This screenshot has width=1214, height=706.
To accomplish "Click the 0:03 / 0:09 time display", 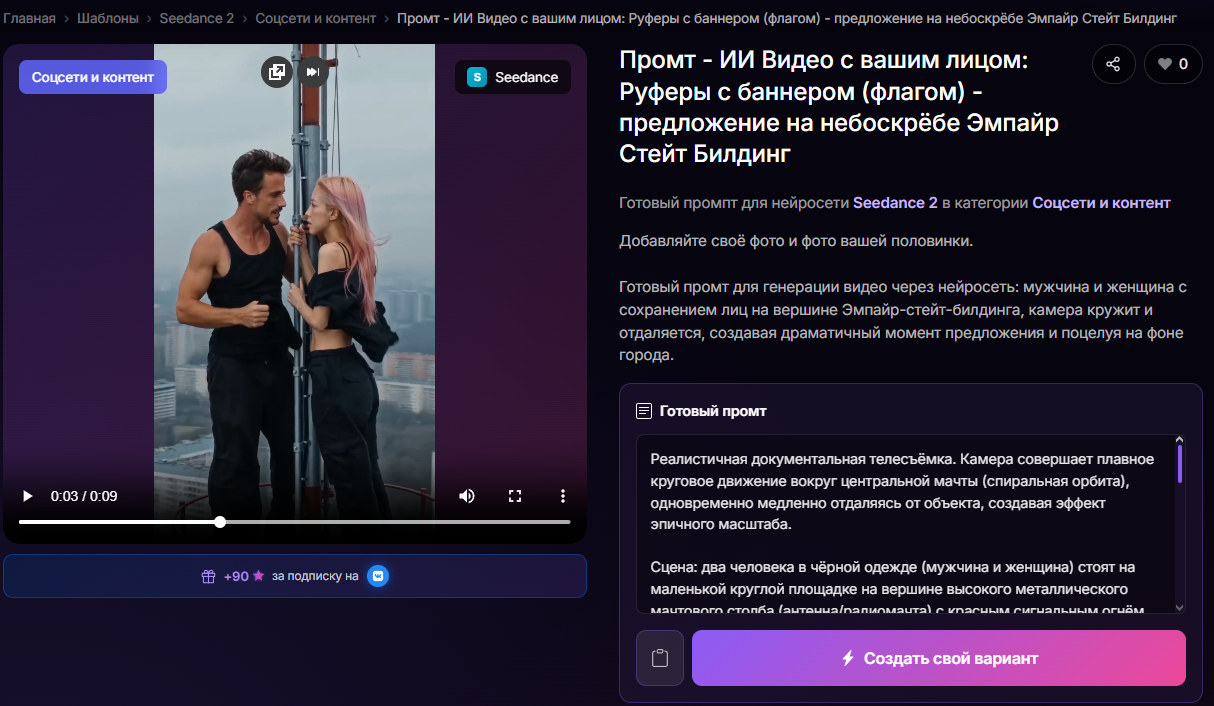I will [84, 496].
